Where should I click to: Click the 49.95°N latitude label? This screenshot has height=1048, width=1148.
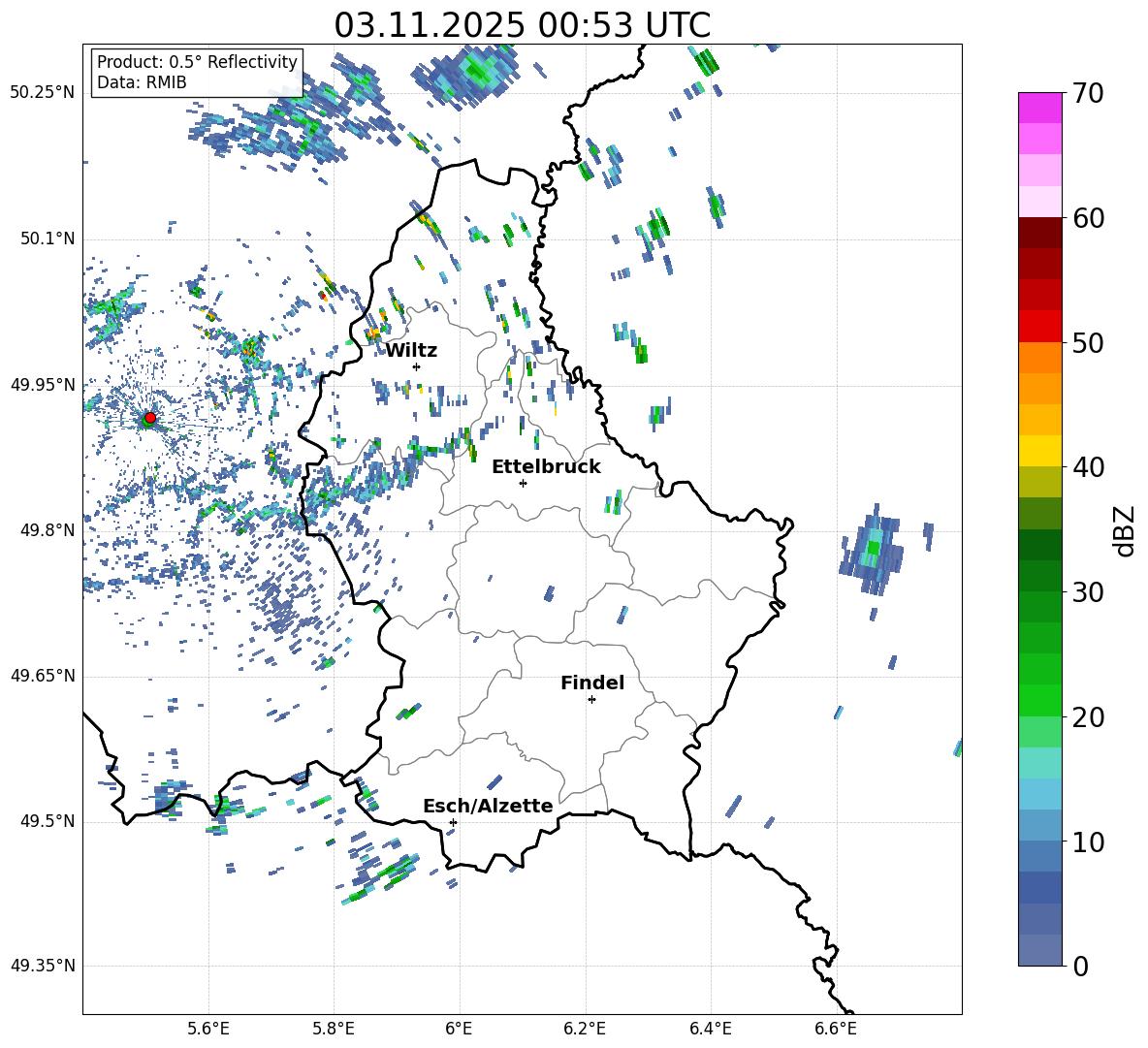[x=43, y=384]
